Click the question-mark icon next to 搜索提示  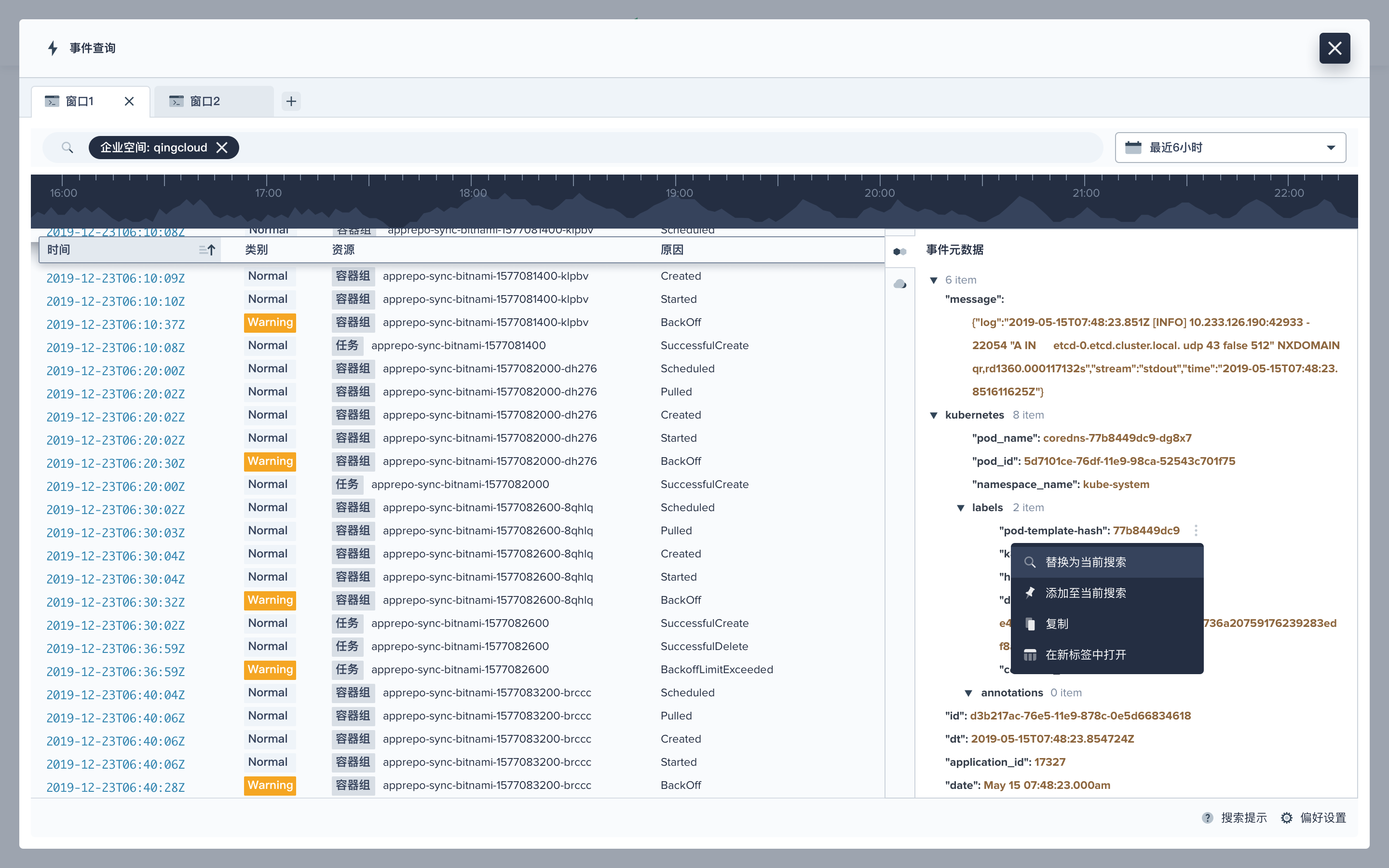[1209, 817]
